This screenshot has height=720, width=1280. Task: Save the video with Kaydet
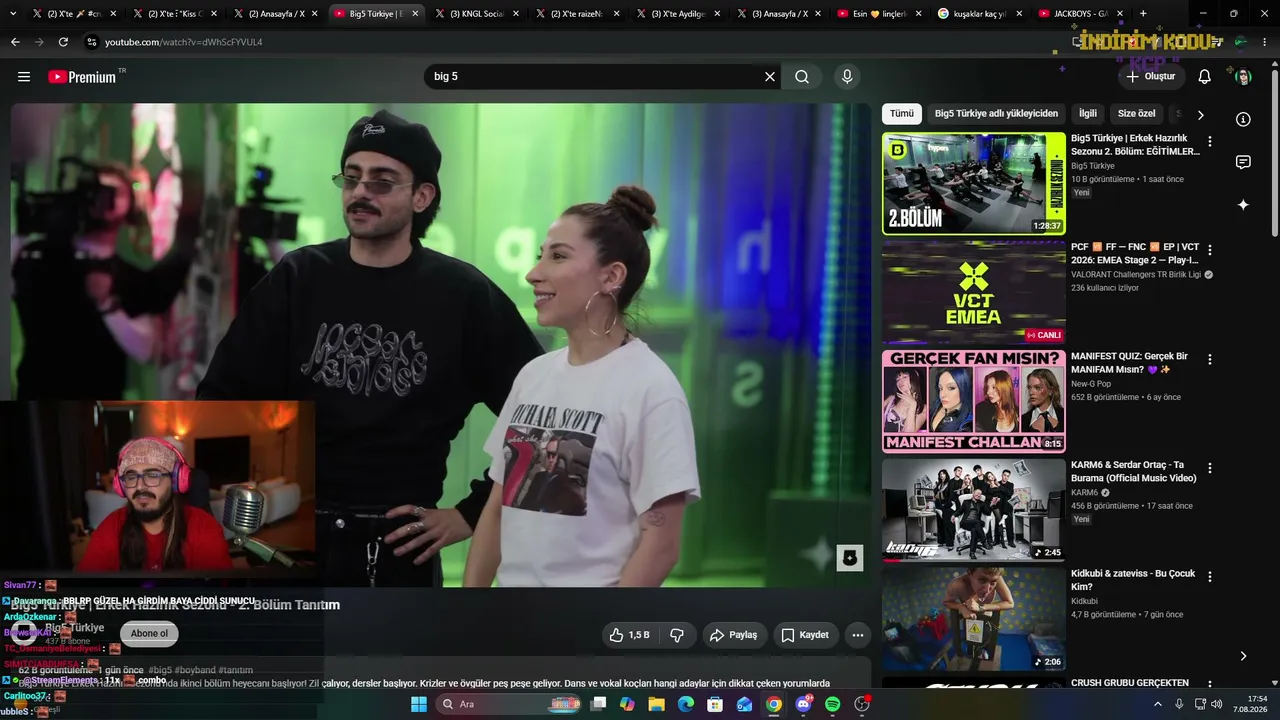point(805,635)
